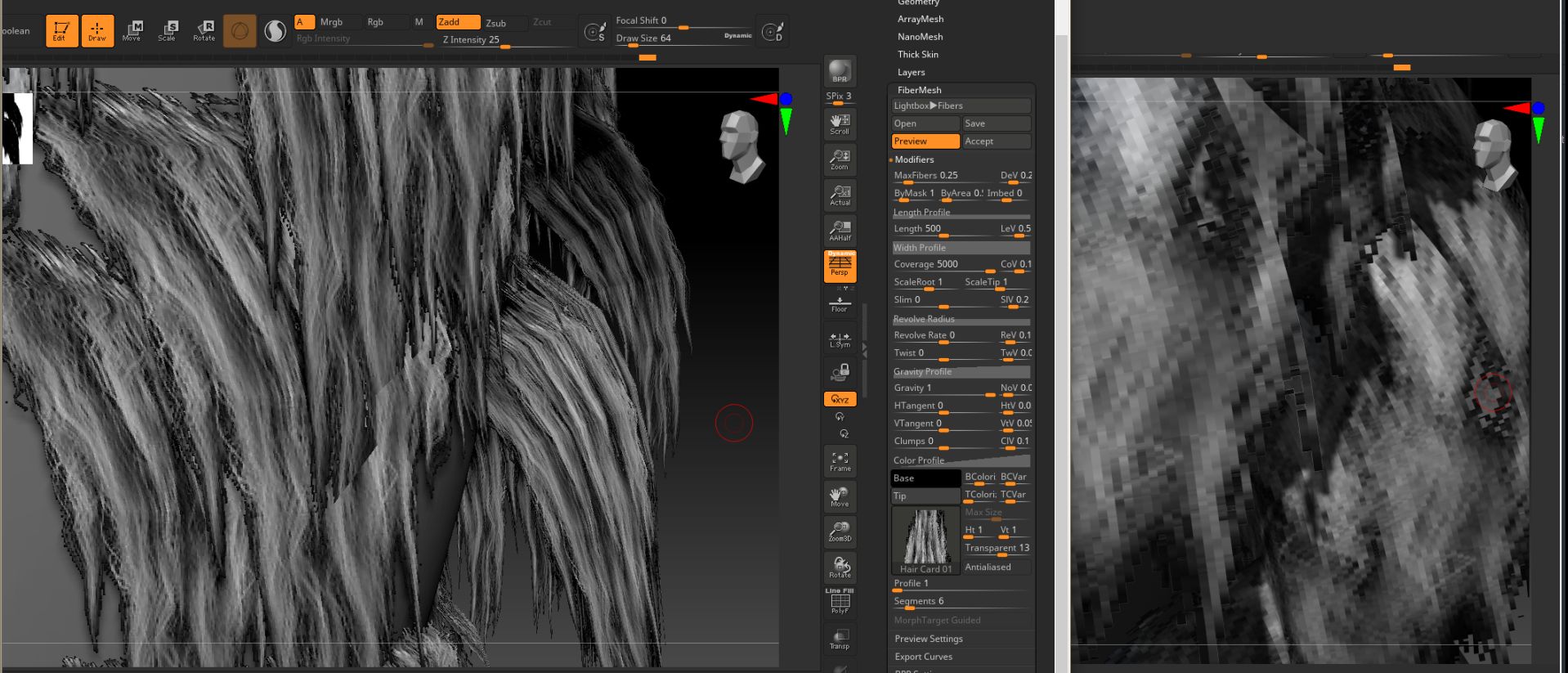Select the Scale tool
This screenshot has width=1568, height=673.
(167, 31)
